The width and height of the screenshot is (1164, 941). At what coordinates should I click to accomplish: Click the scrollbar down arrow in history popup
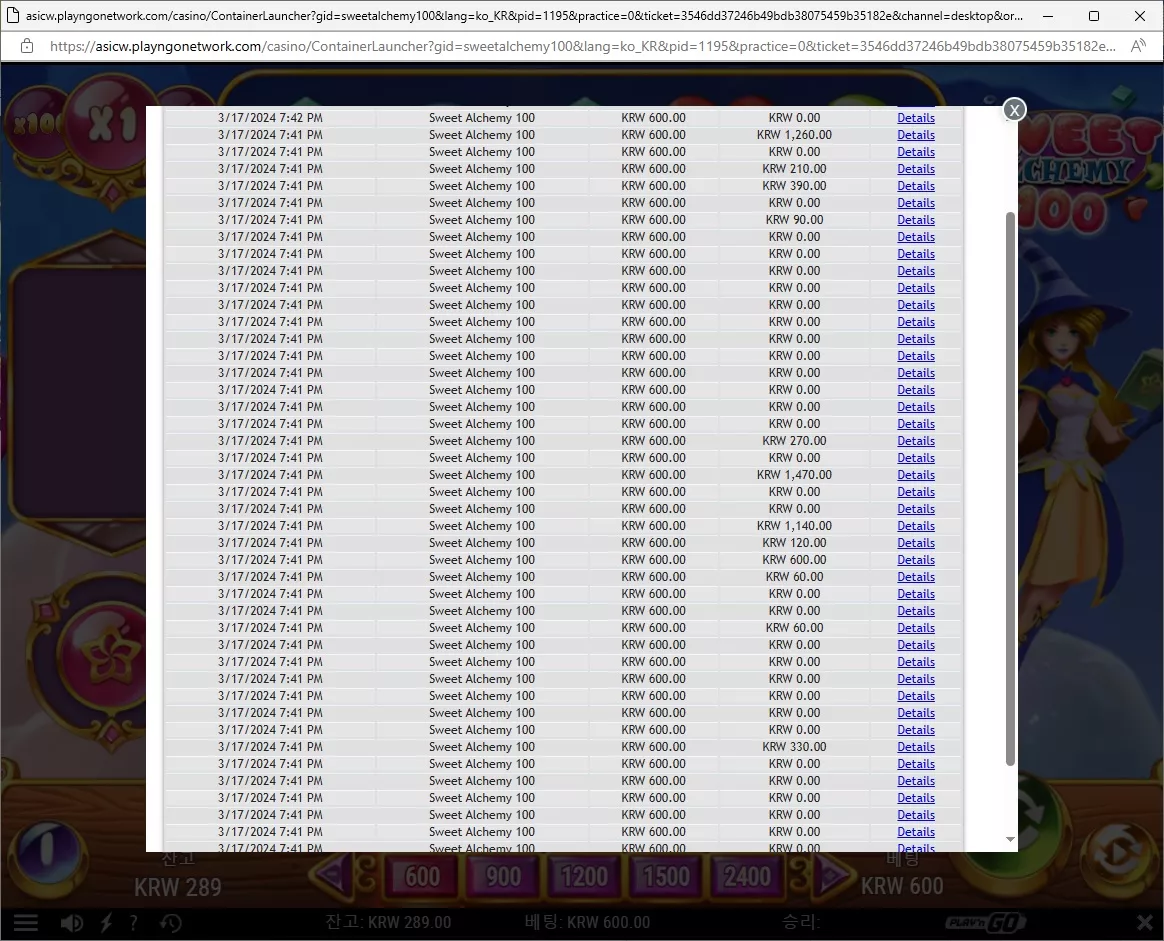coord(1010,839)
